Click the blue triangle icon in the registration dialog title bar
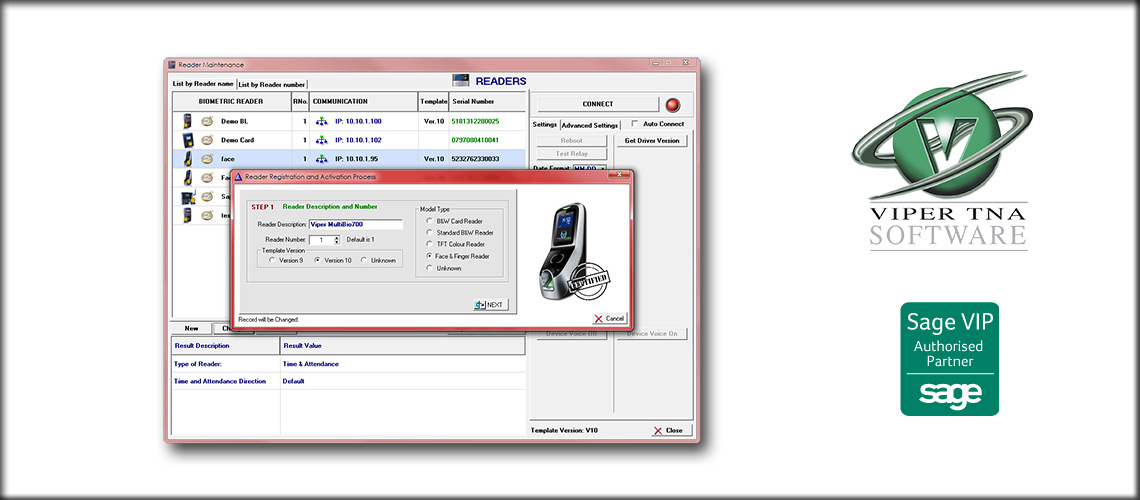 (x=238, y=177)
